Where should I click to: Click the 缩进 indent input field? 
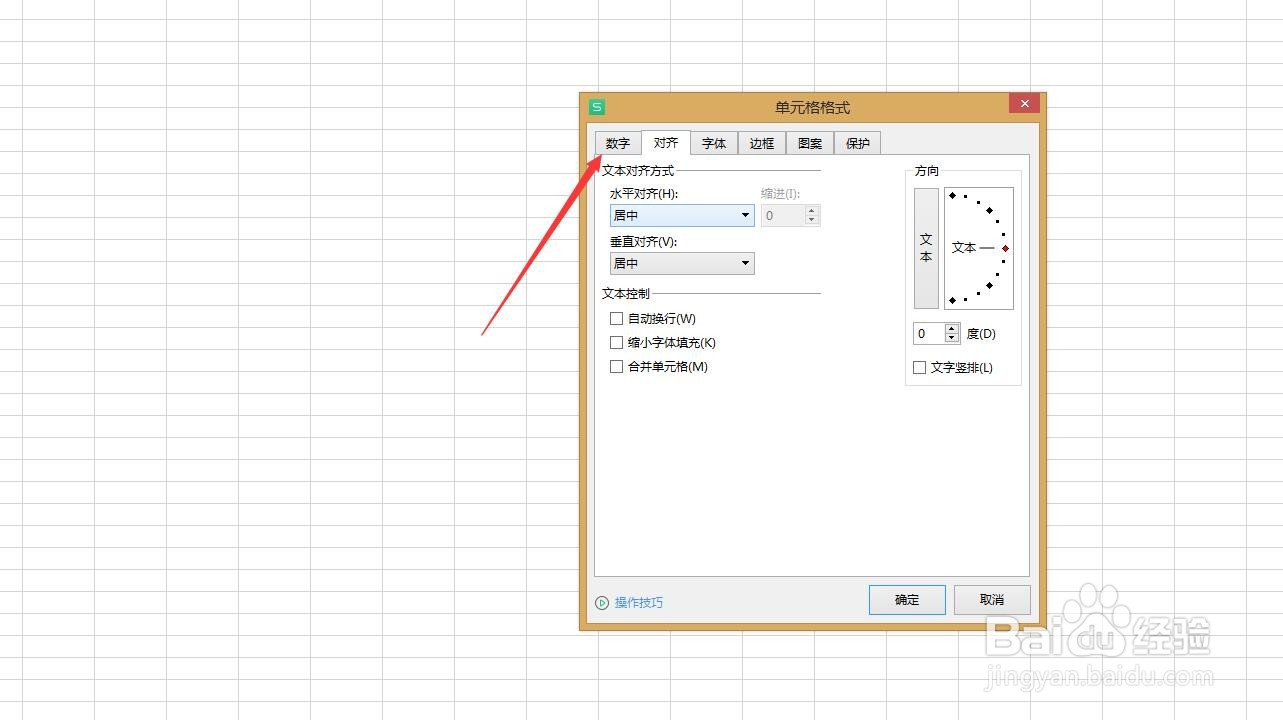click(783, 215)
